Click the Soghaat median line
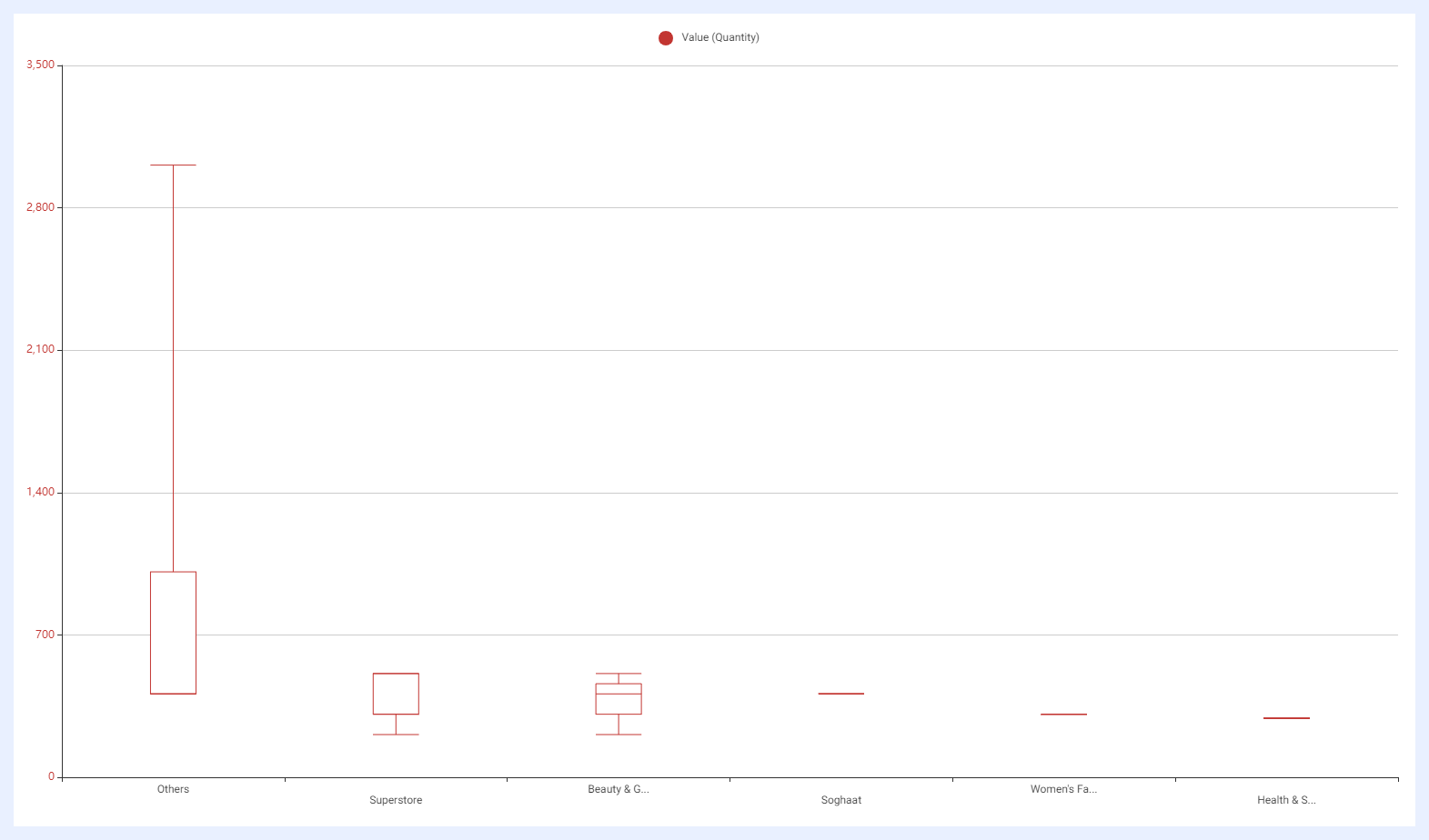1429x840 pixels. 841,694
